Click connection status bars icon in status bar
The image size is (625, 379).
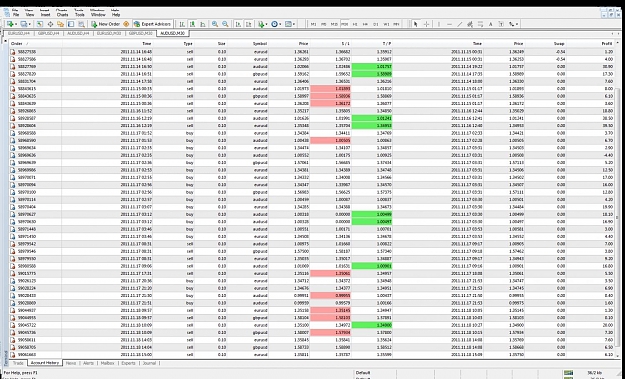coord(569,373)
